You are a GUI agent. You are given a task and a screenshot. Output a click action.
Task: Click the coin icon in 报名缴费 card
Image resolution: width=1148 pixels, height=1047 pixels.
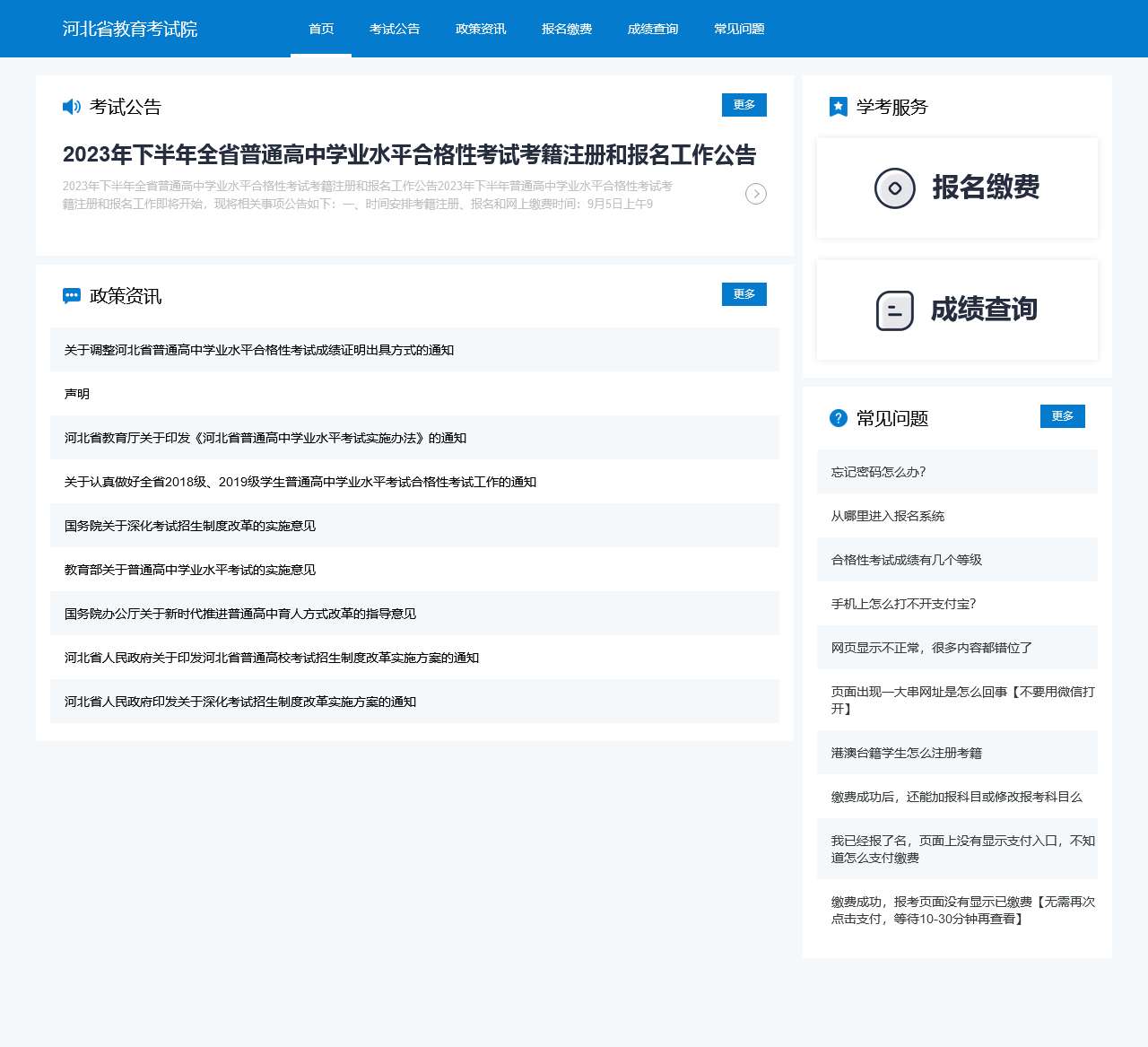pyautogui.click(x=894, y=188)
